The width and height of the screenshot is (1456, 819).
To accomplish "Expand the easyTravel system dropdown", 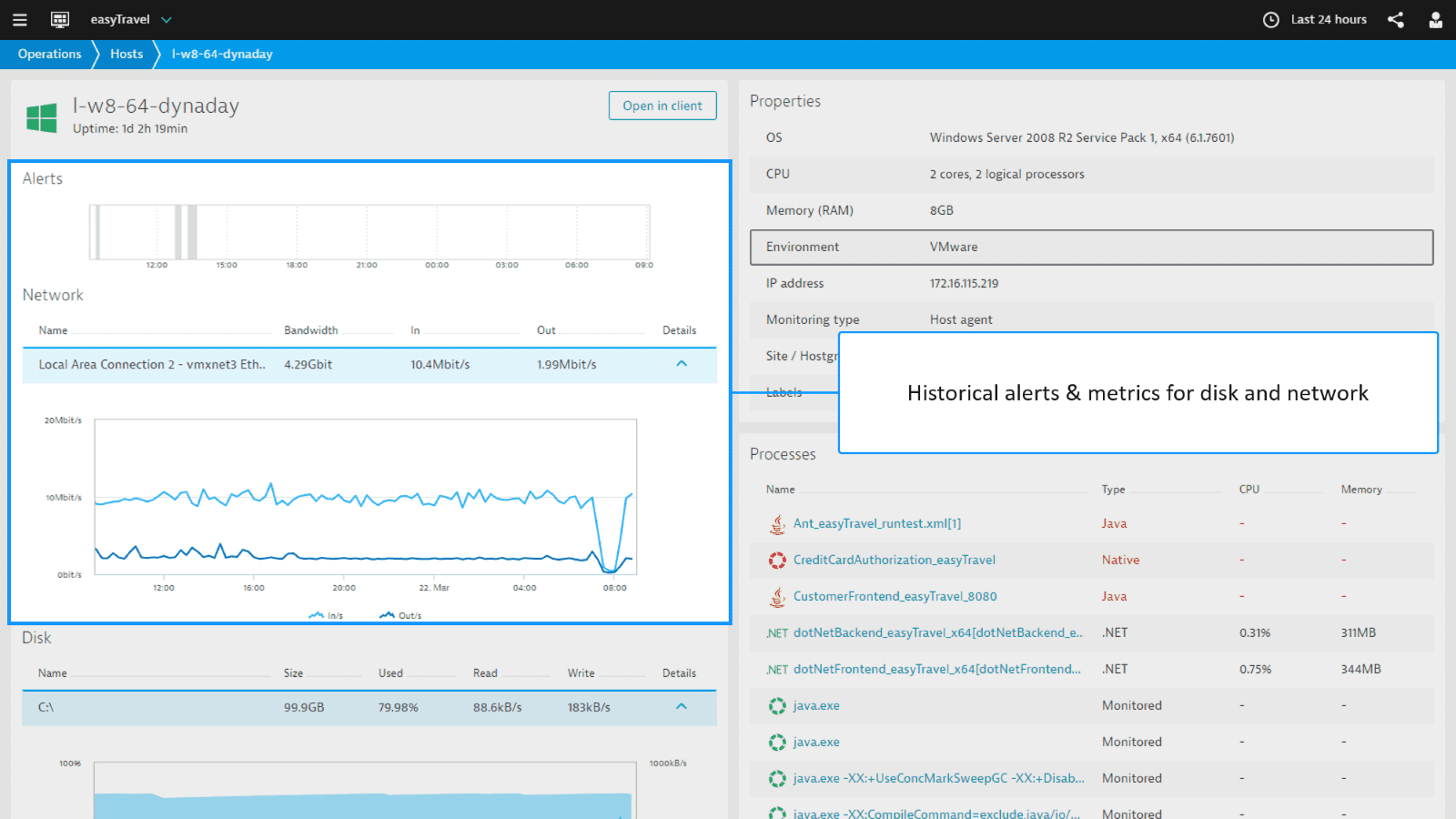I will point(166,20).
